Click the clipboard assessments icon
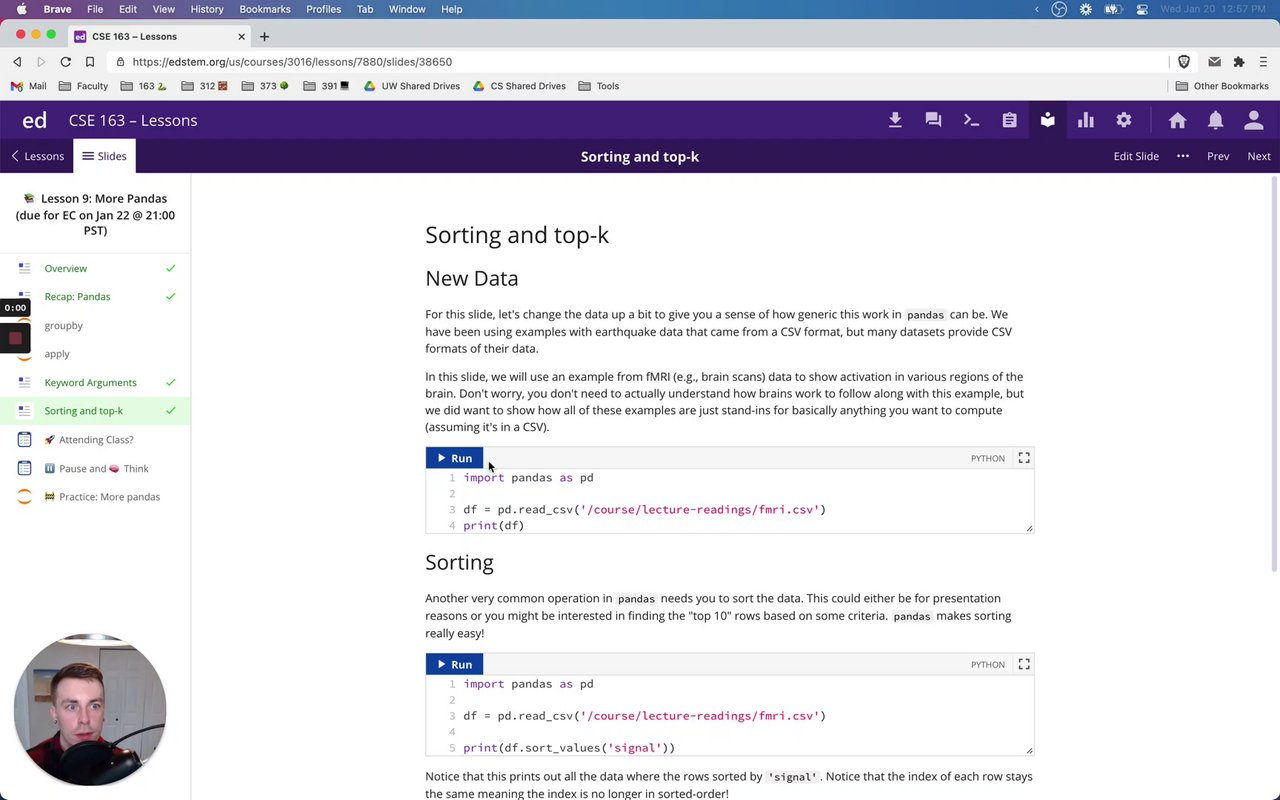The height and width of the screenshot is (800, 1280). pos(1009,120)
